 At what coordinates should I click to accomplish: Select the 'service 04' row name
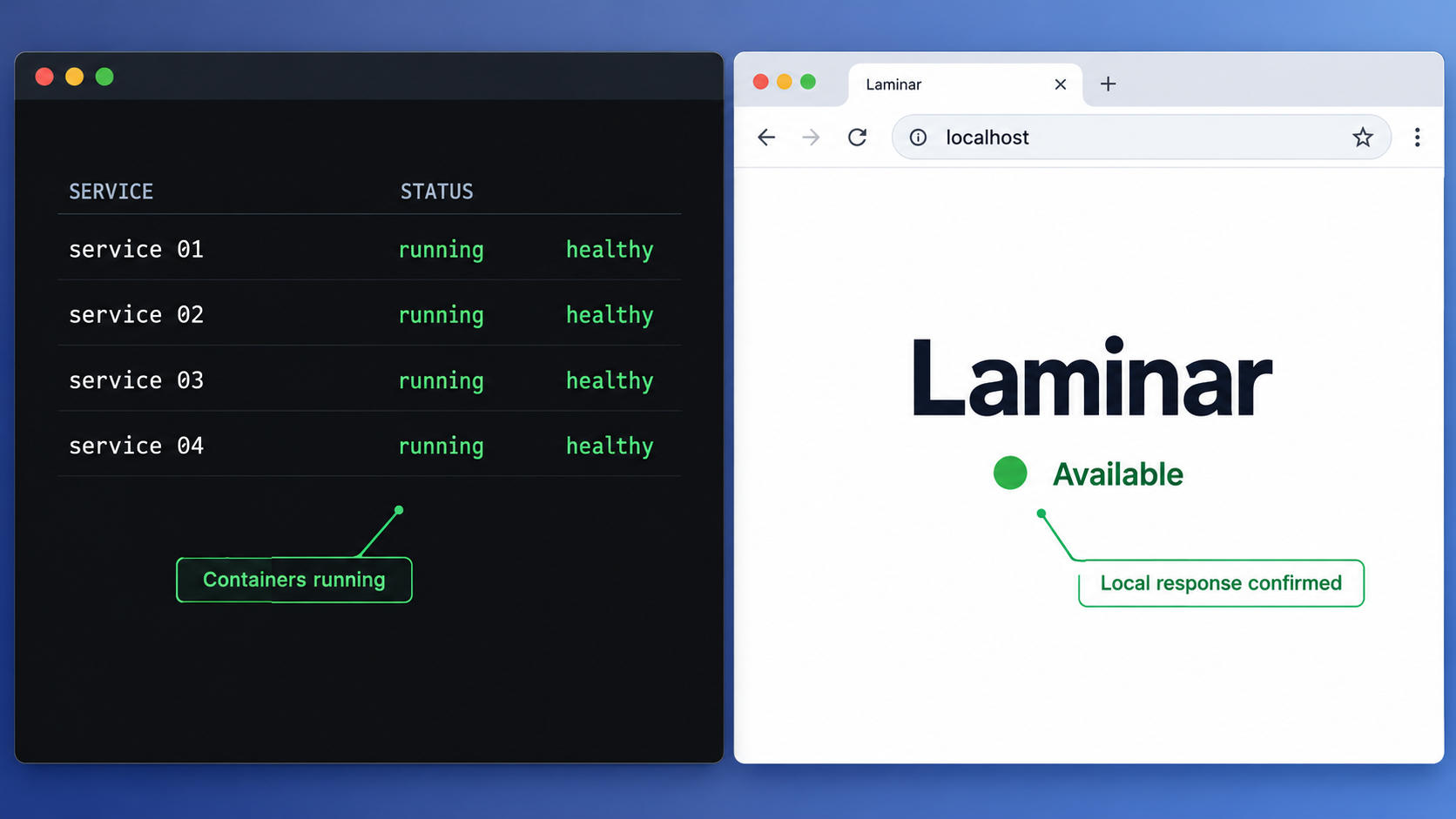click(136, 446)
